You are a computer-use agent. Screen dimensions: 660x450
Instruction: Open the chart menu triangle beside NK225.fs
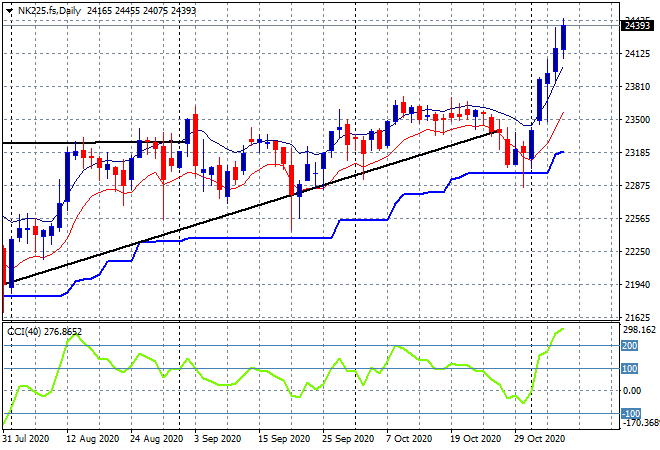coord(9,11)
